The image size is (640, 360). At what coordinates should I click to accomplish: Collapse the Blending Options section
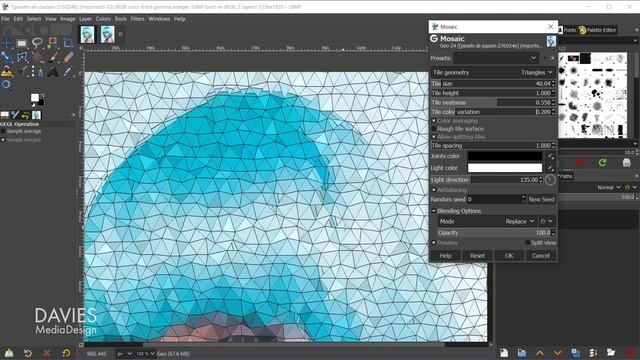(x=434, y=211)
